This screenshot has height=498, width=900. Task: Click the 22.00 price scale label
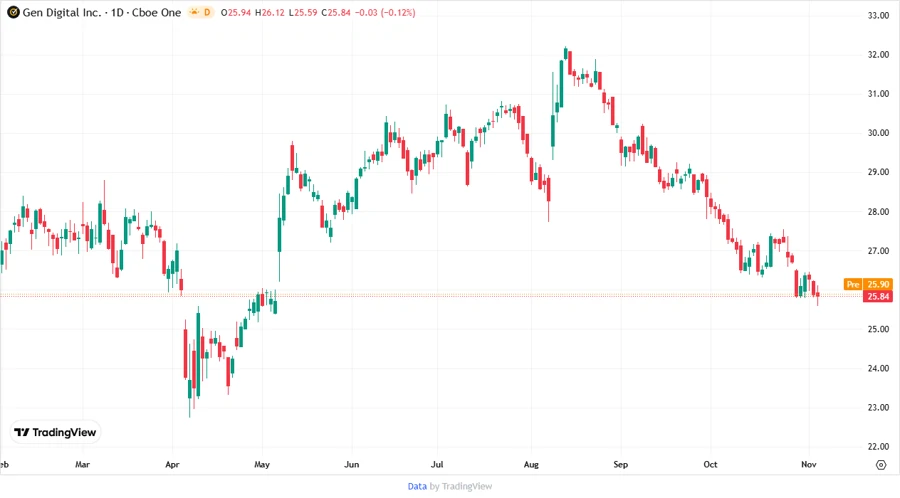coord(879,447)
